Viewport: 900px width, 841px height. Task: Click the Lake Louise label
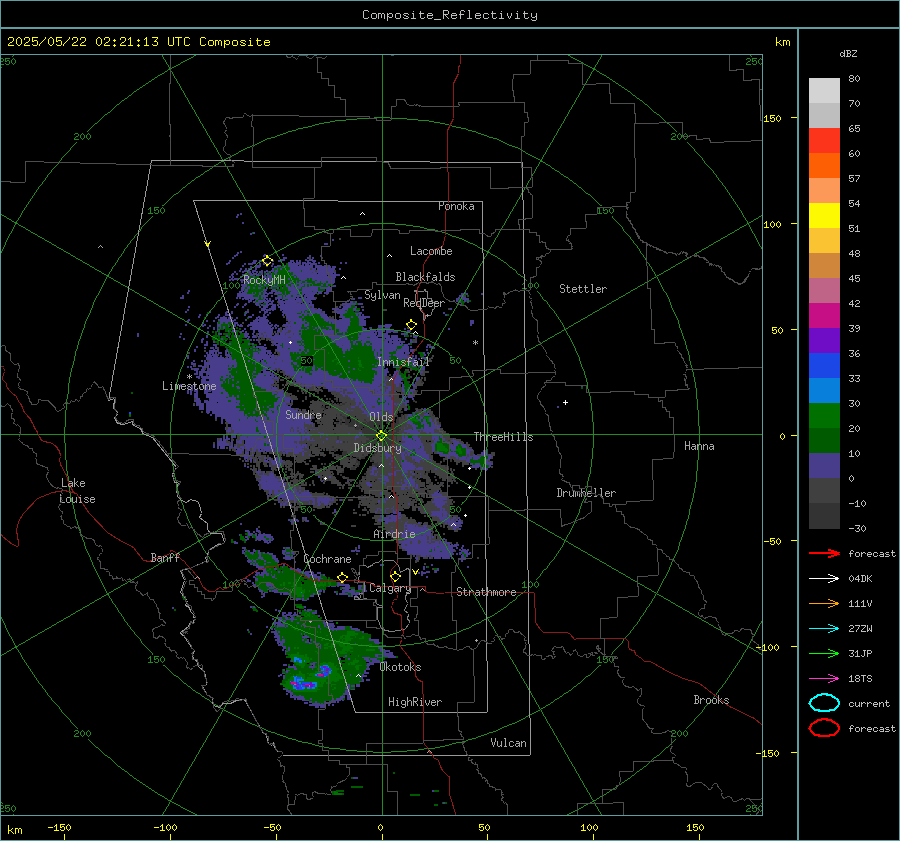coord(77,491)
